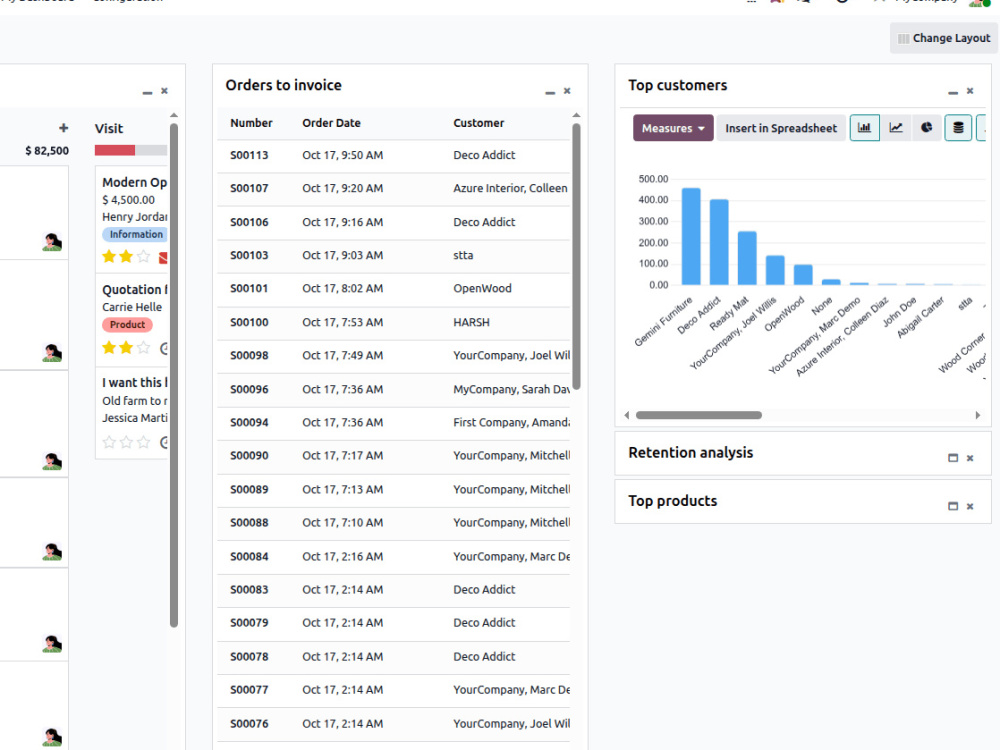The width and height of the screenshot is (1000, 750).
Task: Open order S00107 row
Action: tap(393, 189)
